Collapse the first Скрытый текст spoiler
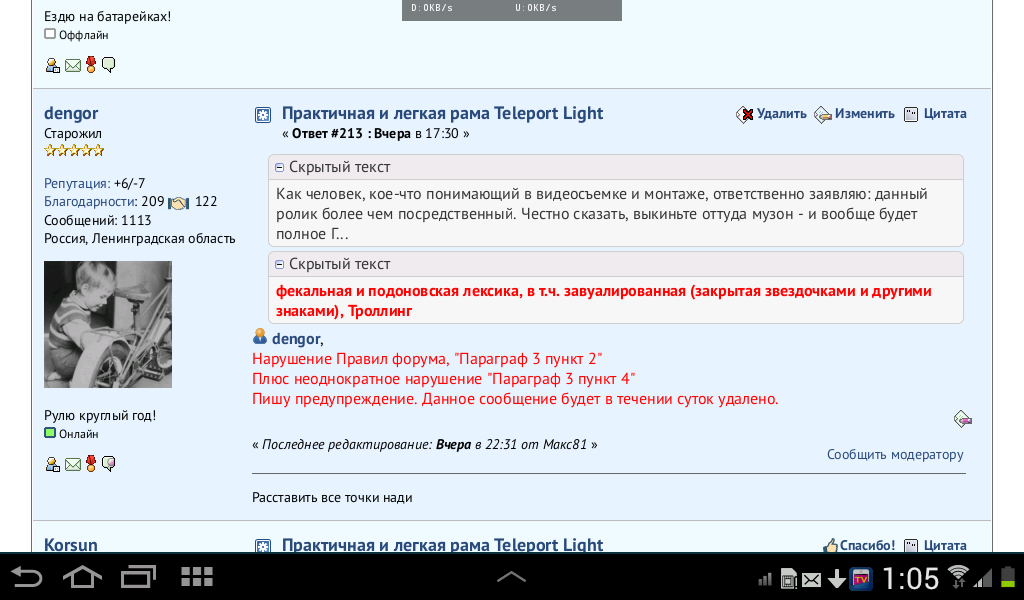This screenshot has width=1024, height=600. pos(280,168)
